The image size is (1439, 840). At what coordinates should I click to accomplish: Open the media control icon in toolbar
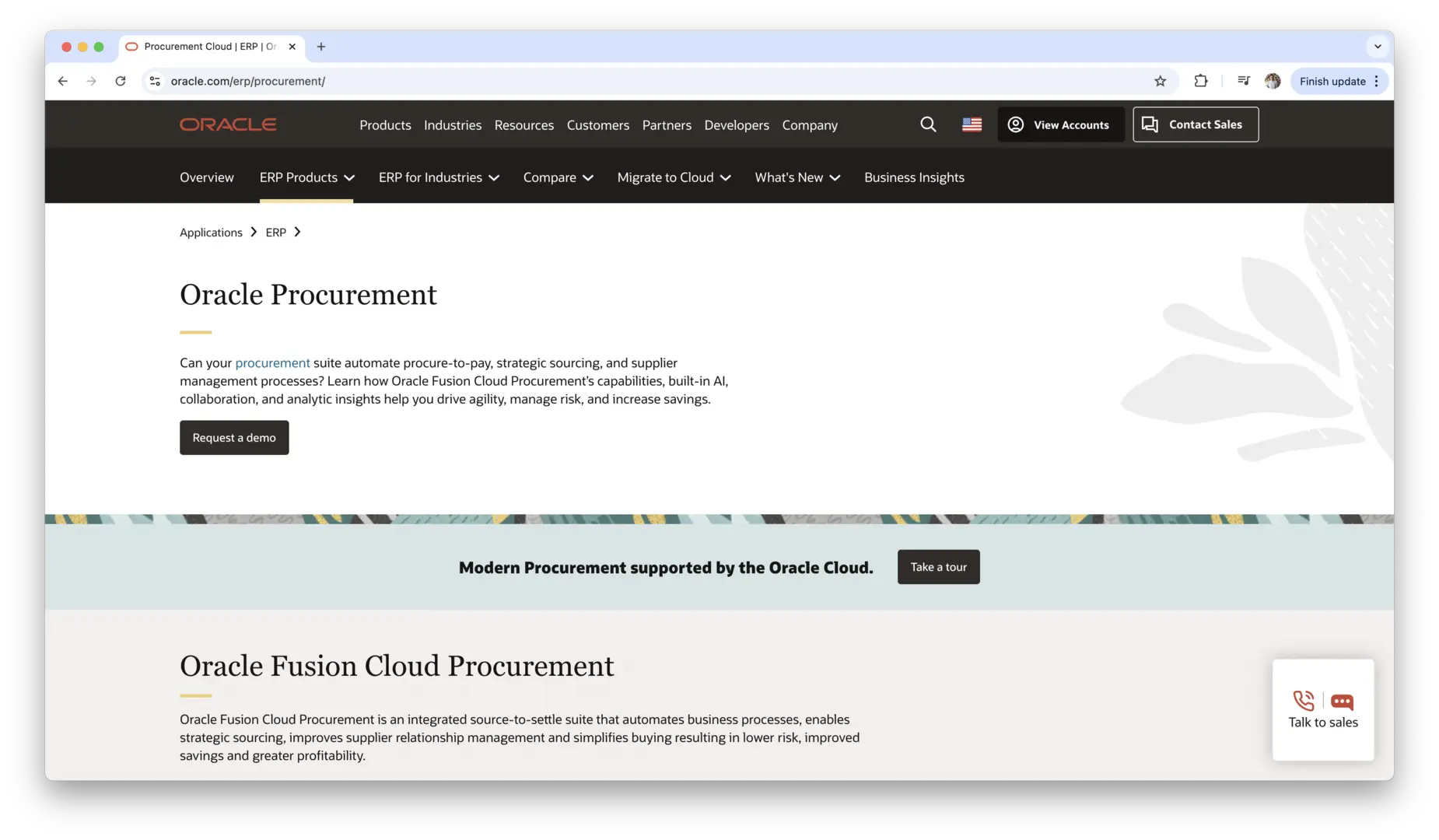[1243, 81]
